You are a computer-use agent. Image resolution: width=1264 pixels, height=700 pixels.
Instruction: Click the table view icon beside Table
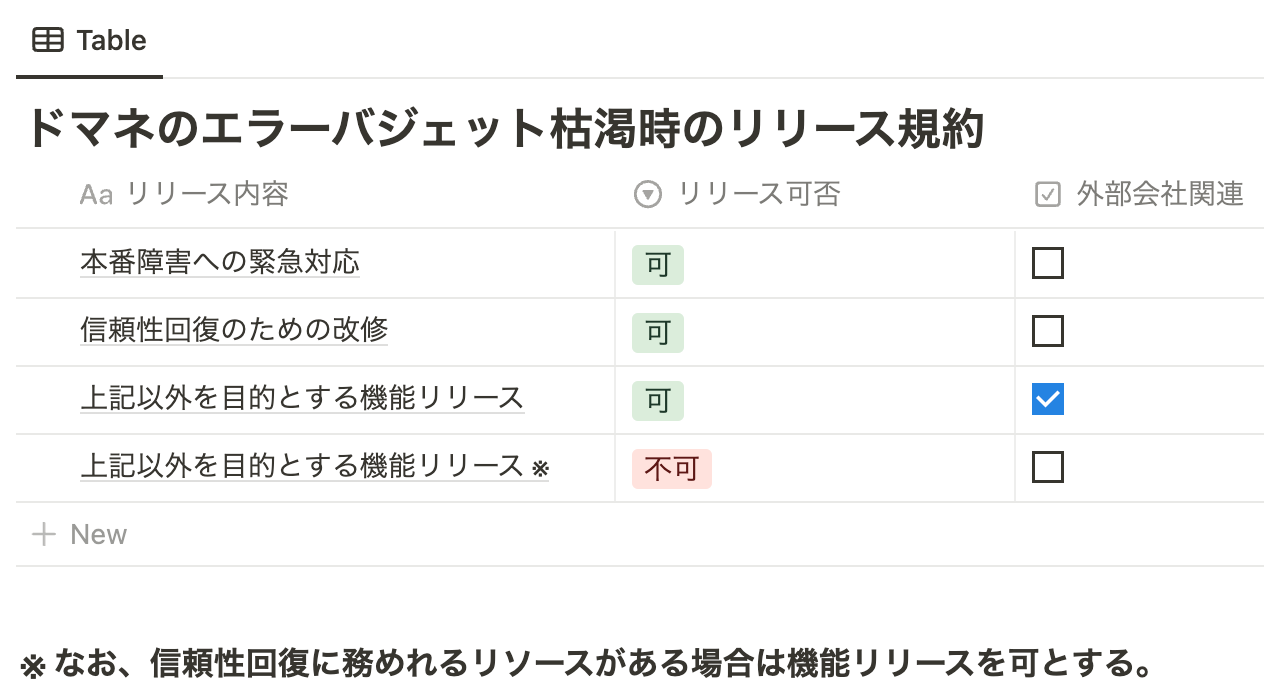pos(47,40)
